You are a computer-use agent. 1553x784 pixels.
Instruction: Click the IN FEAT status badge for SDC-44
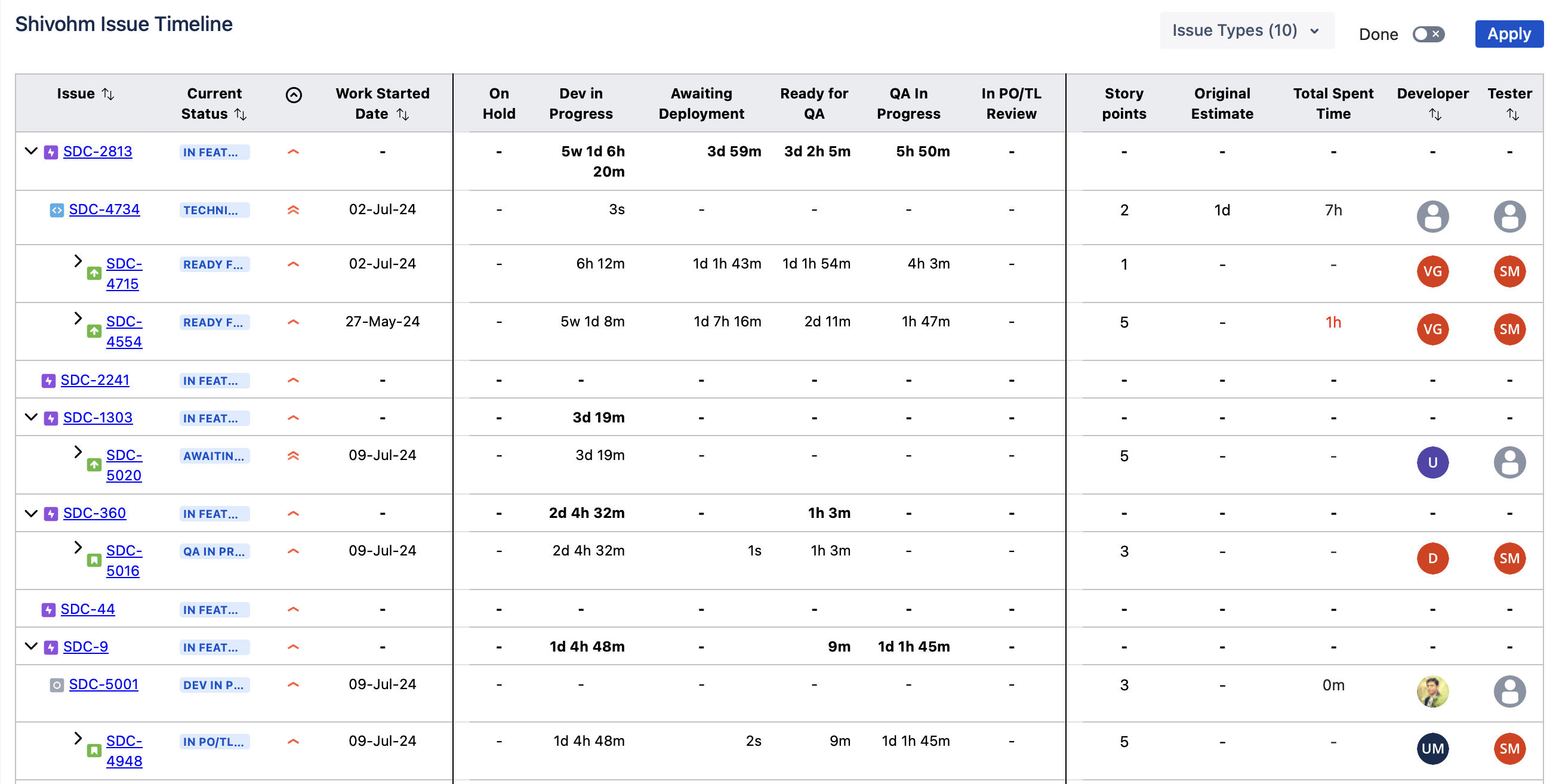tap(214, 609)
